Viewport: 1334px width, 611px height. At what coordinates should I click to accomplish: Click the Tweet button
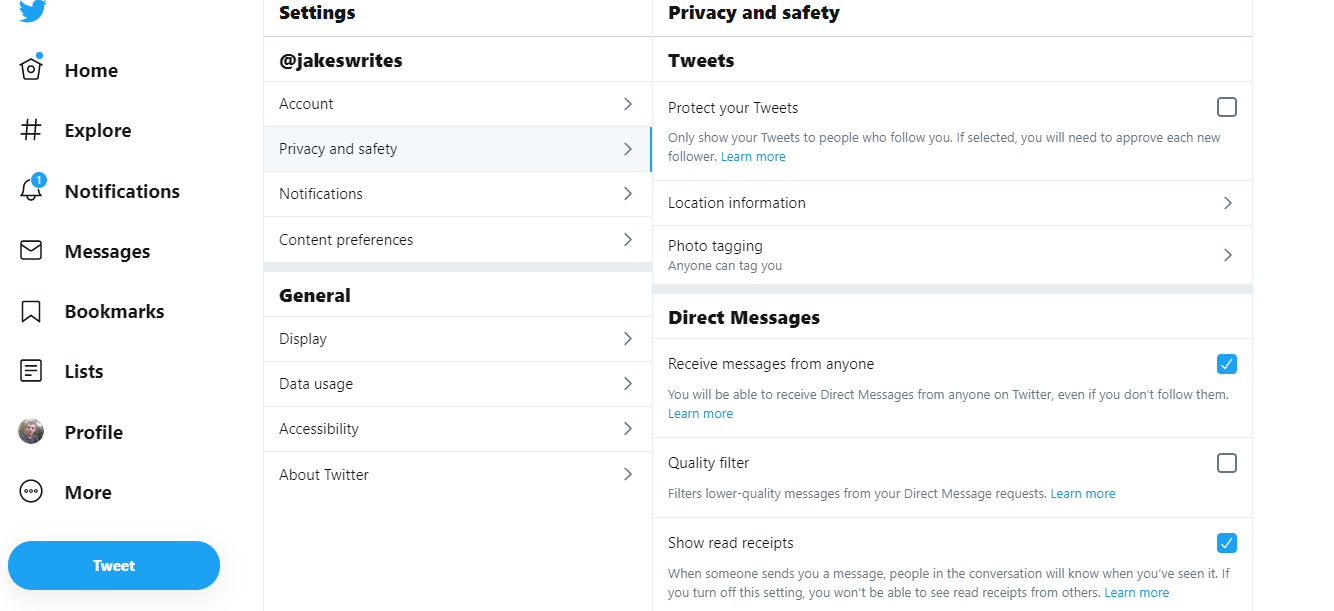tap(113, 565)
